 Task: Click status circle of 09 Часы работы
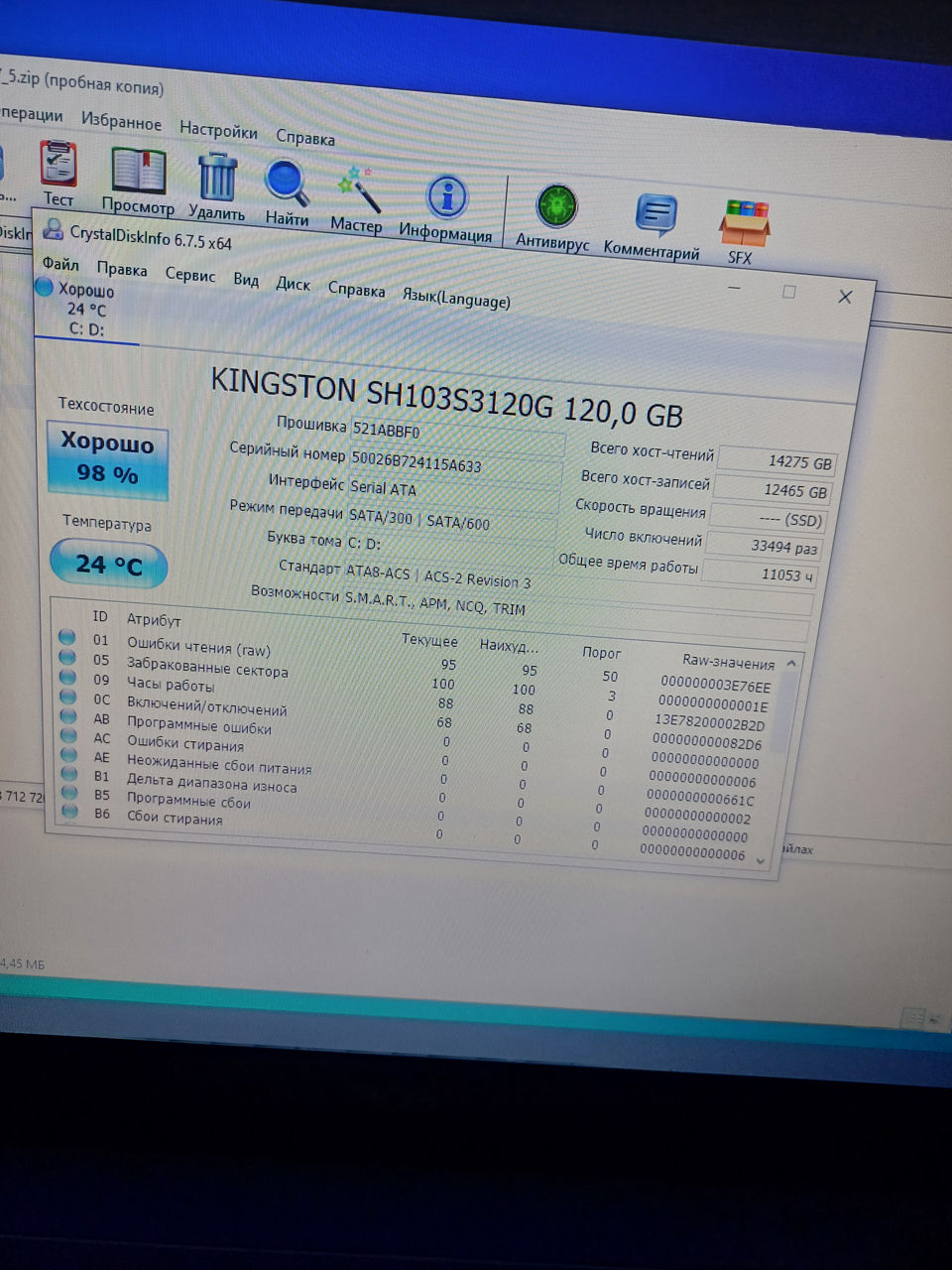[67, 676]
